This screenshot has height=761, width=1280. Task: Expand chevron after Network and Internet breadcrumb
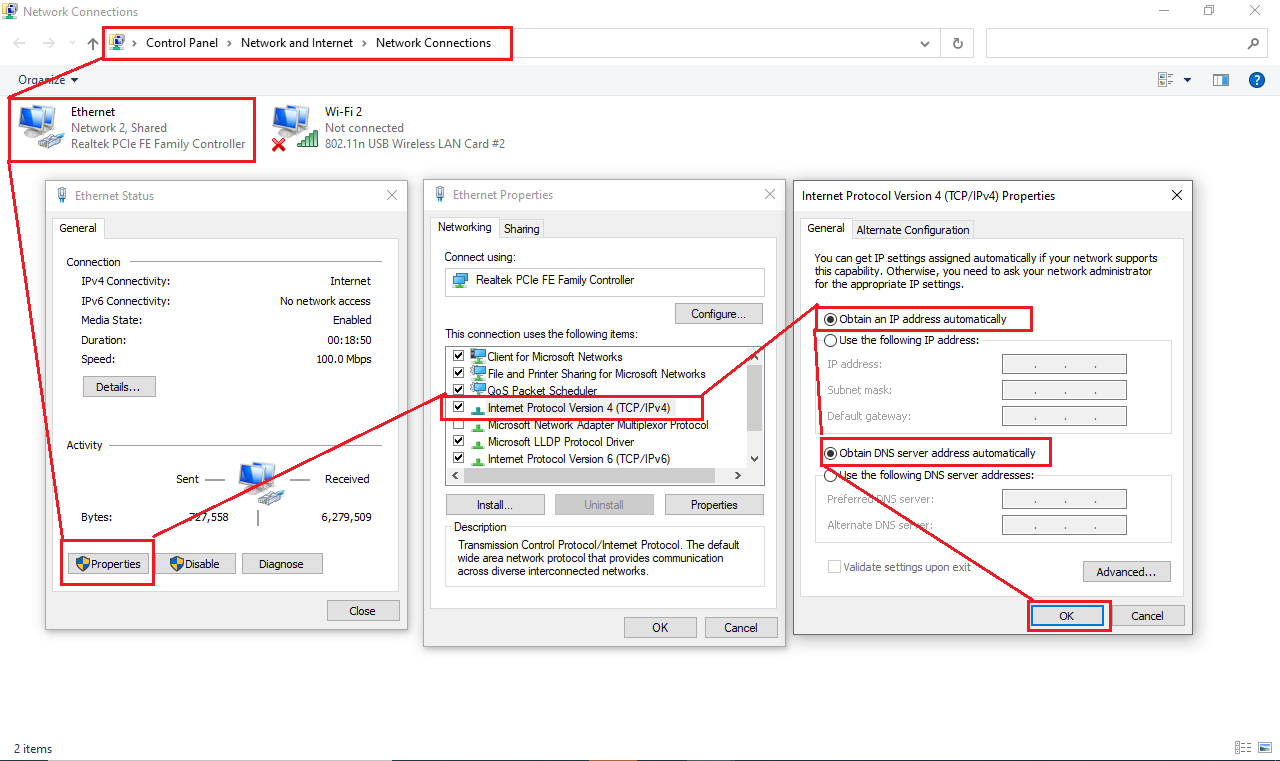pos(365,43)
